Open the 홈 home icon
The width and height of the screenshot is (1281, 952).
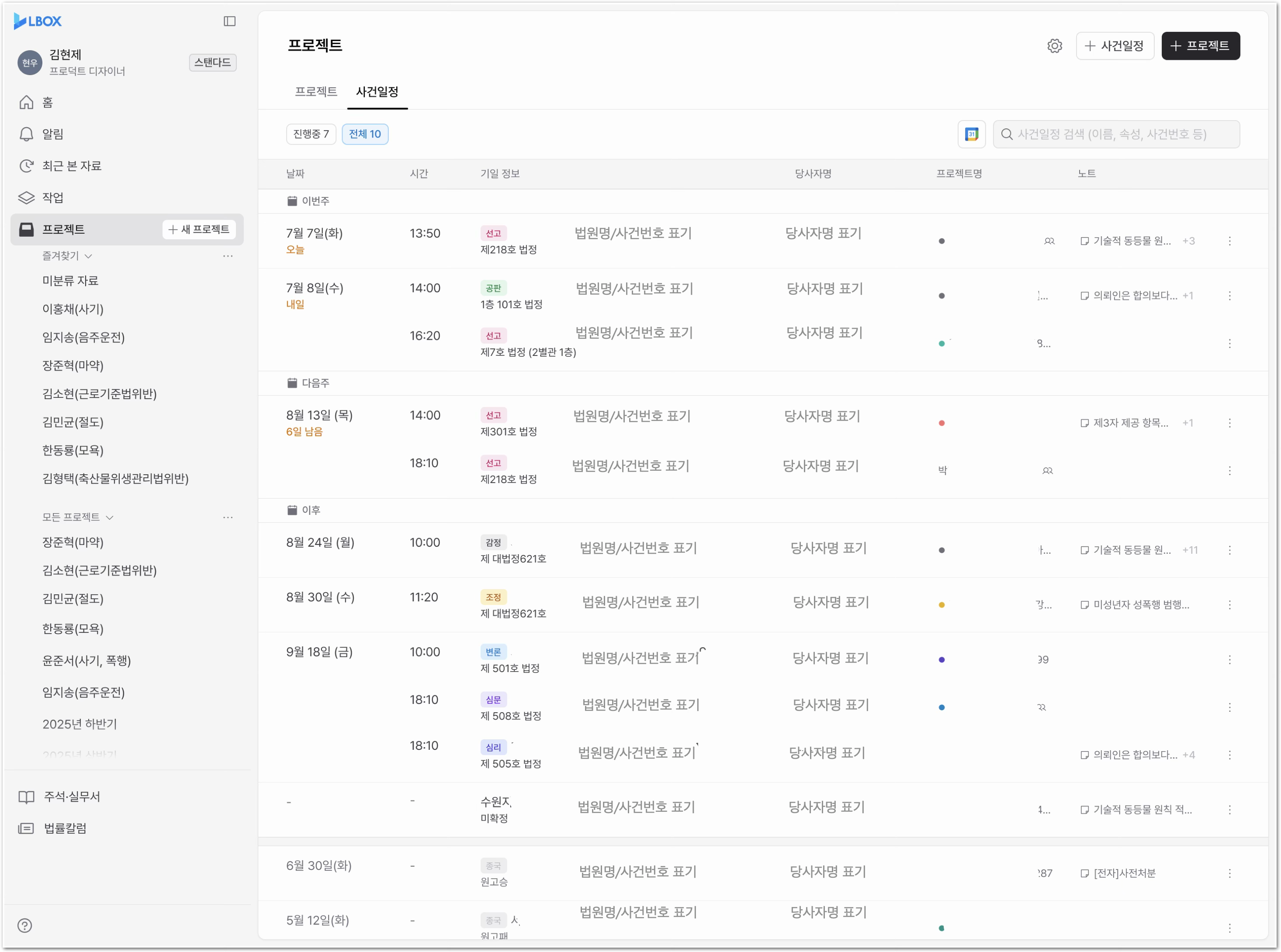[27, 103]
